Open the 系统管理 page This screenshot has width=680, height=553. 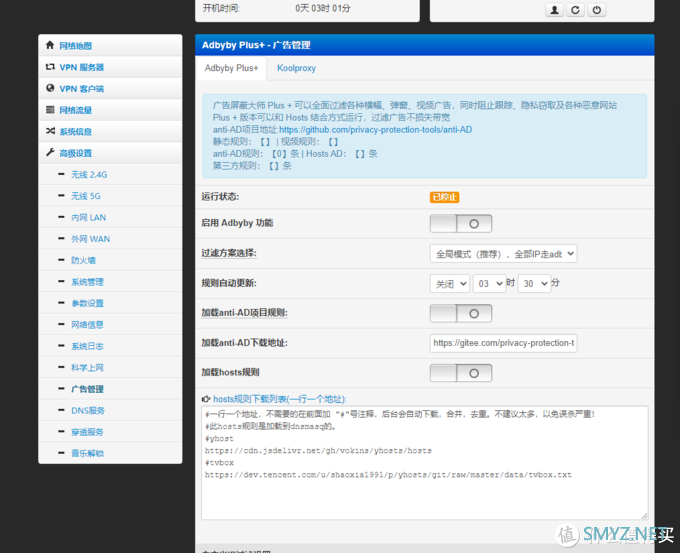[87, 282]
